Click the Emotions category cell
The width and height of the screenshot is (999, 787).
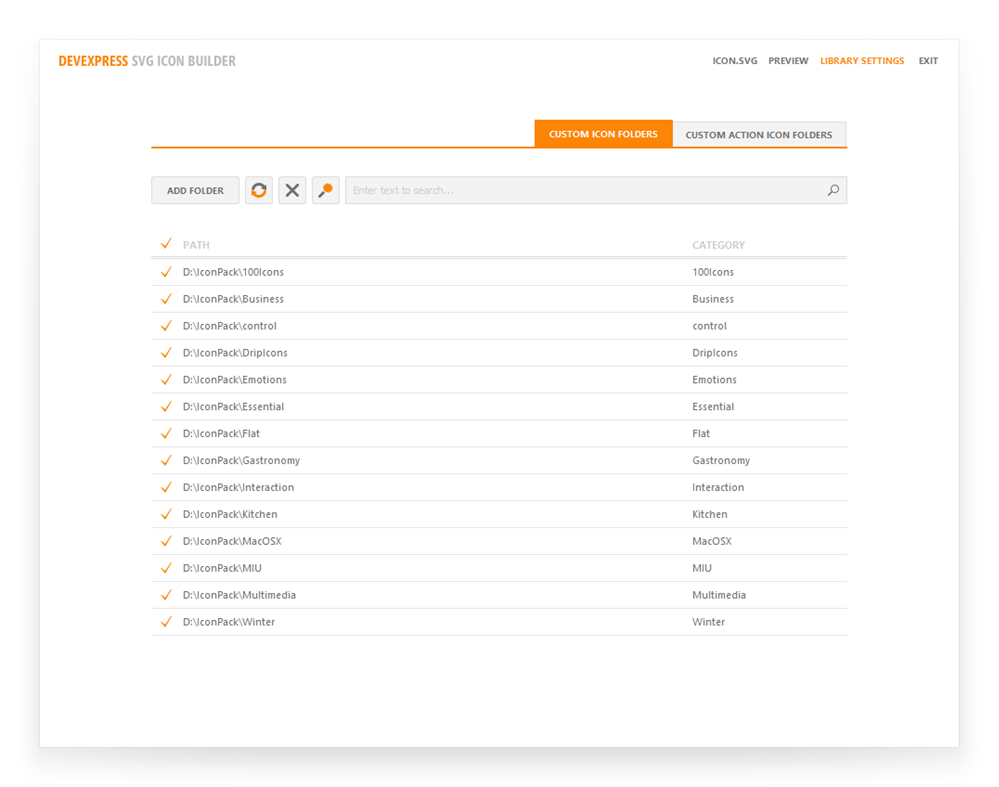pyautogui.click(x=714, y=380)
